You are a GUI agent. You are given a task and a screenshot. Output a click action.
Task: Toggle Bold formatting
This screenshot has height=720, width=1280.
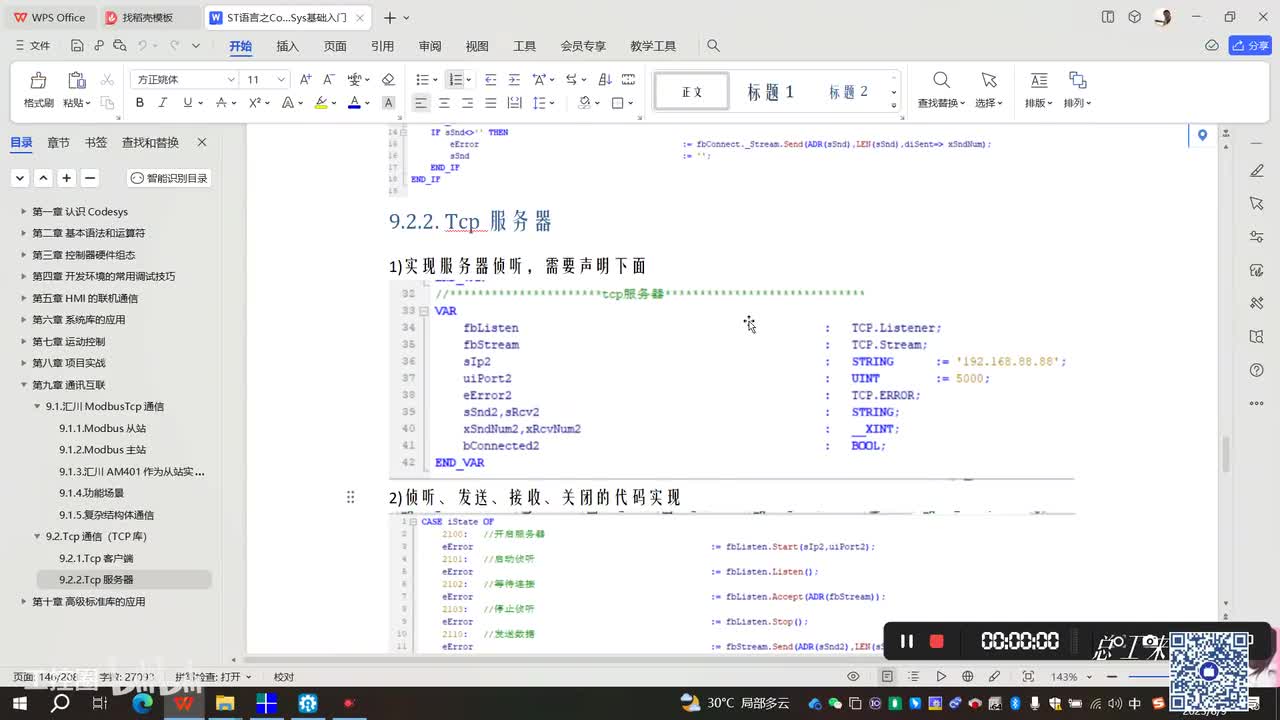point(140,103)
